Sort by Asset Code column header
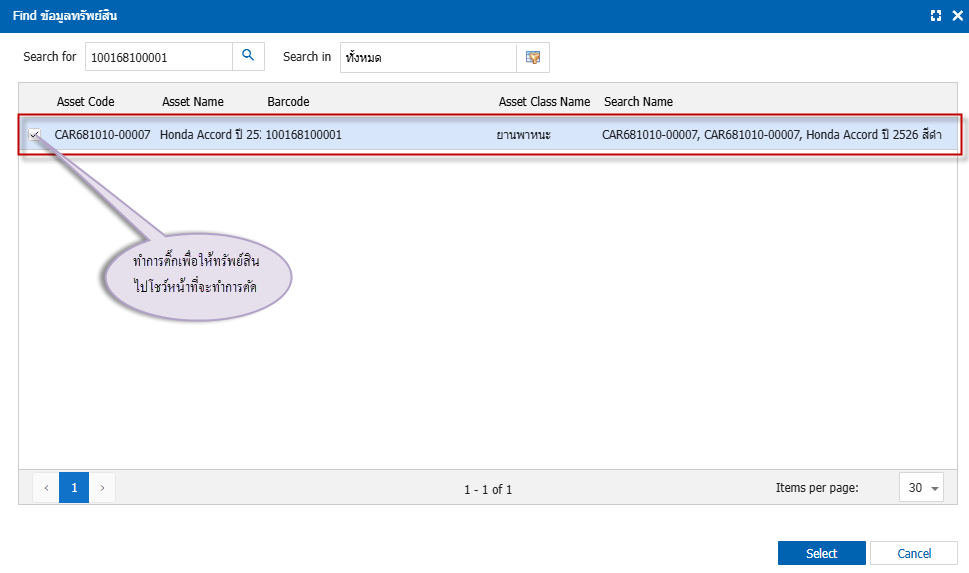Screen dimensions: 969x573 [x=85, y=101]
